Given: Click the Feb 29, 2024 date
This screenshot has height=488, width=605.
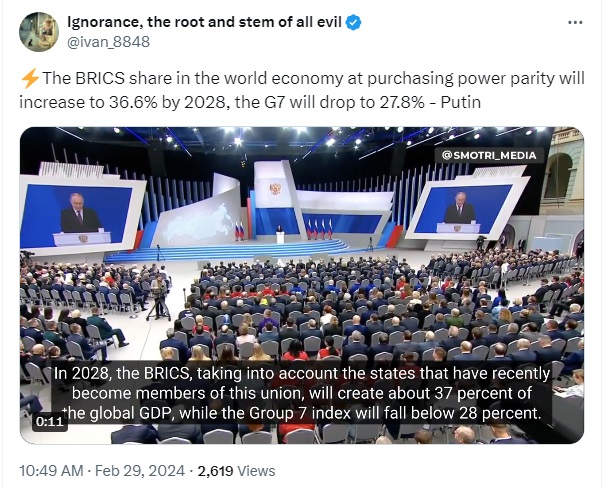Looking at the screenshot, I should coord(140,471).
